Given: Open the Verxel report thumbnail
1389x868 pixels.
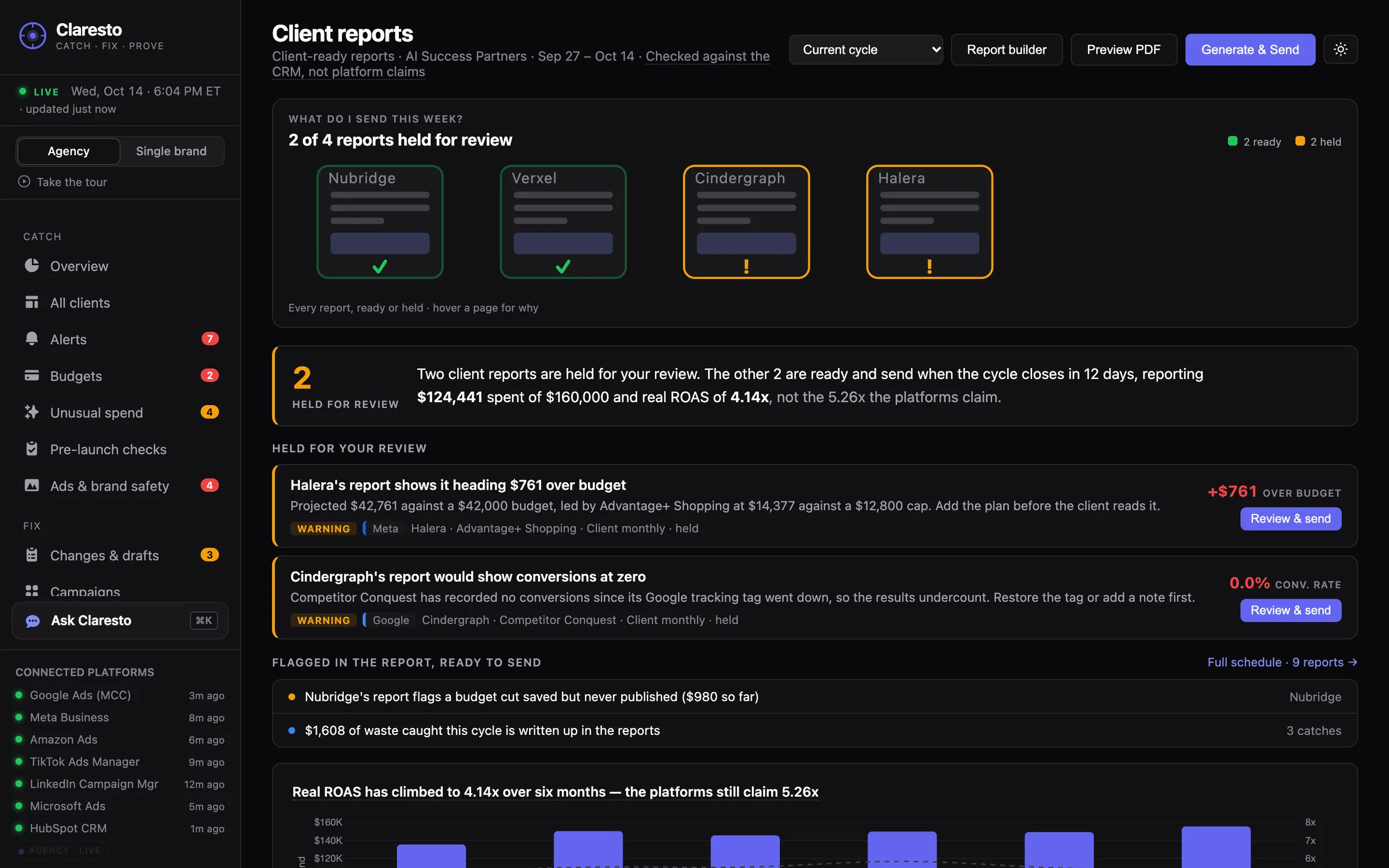Looking at the screenshot, I should pos(563,222).
